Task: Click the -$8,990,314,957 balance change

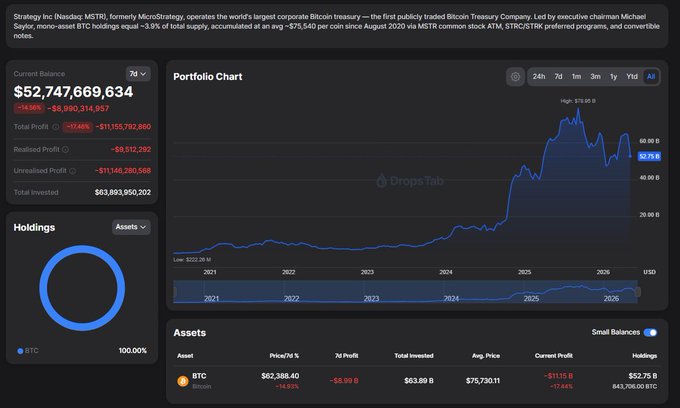Action: coord(78,109)
